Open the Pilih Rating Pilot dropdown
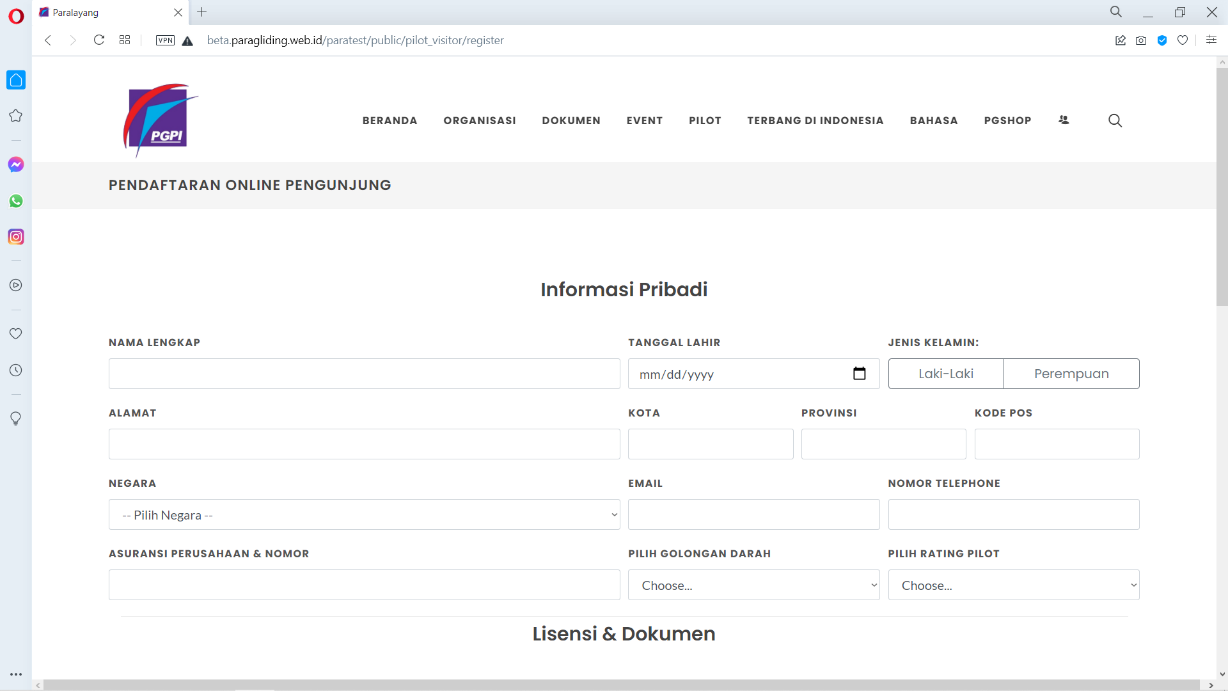The width and height of the screenshot is (1228, 691). click(1013, 585)
